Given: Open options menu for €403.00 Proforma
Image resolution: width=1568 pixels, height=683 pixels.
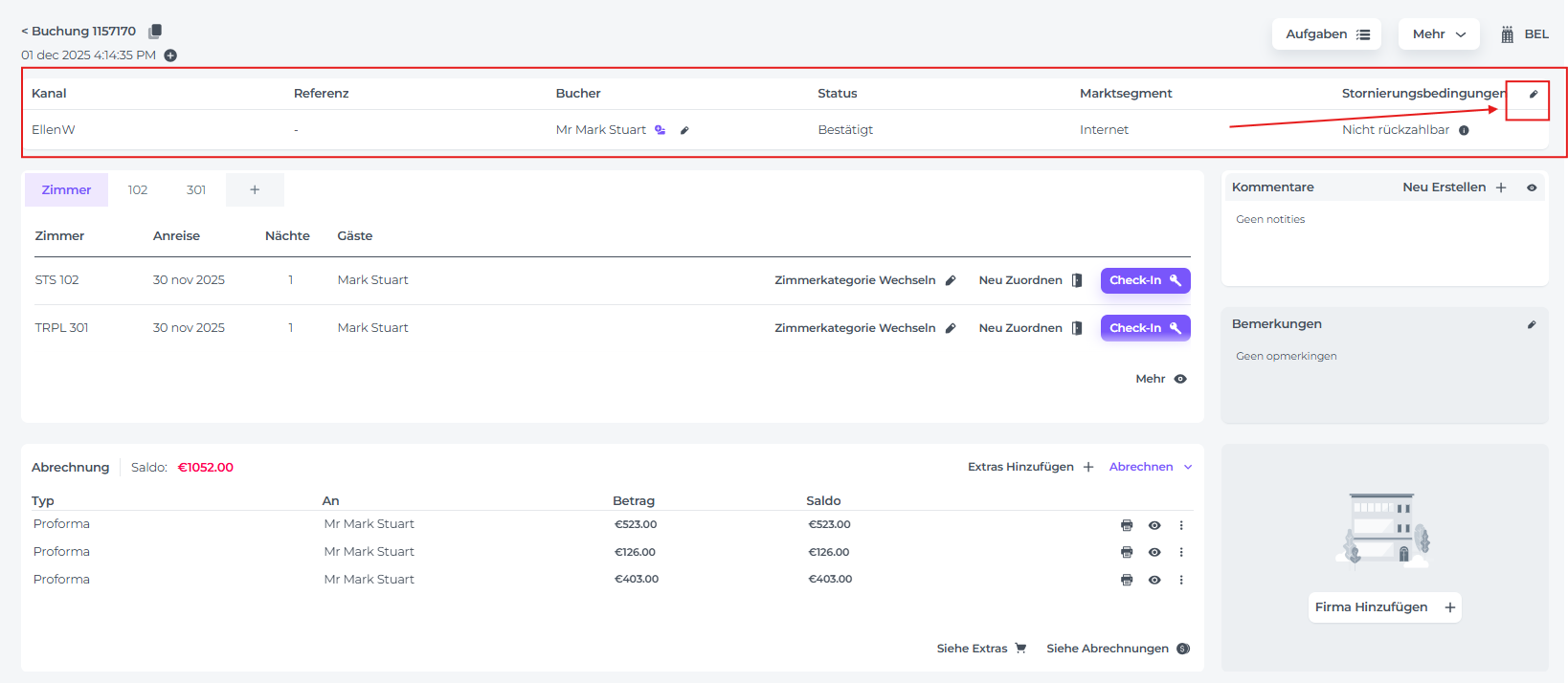Looking at the screenshot, I should pos(1181,580).
